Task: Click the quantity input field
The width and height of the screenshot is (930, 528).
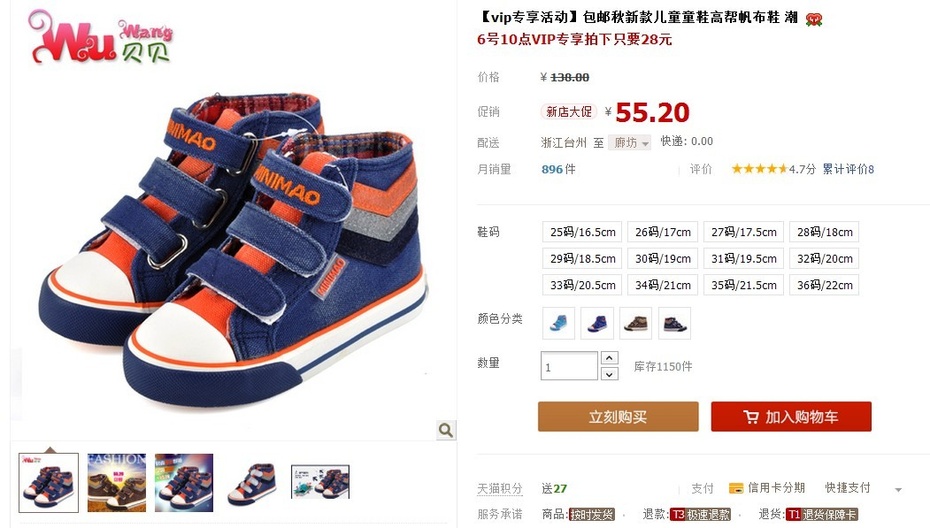Action: 569,365
